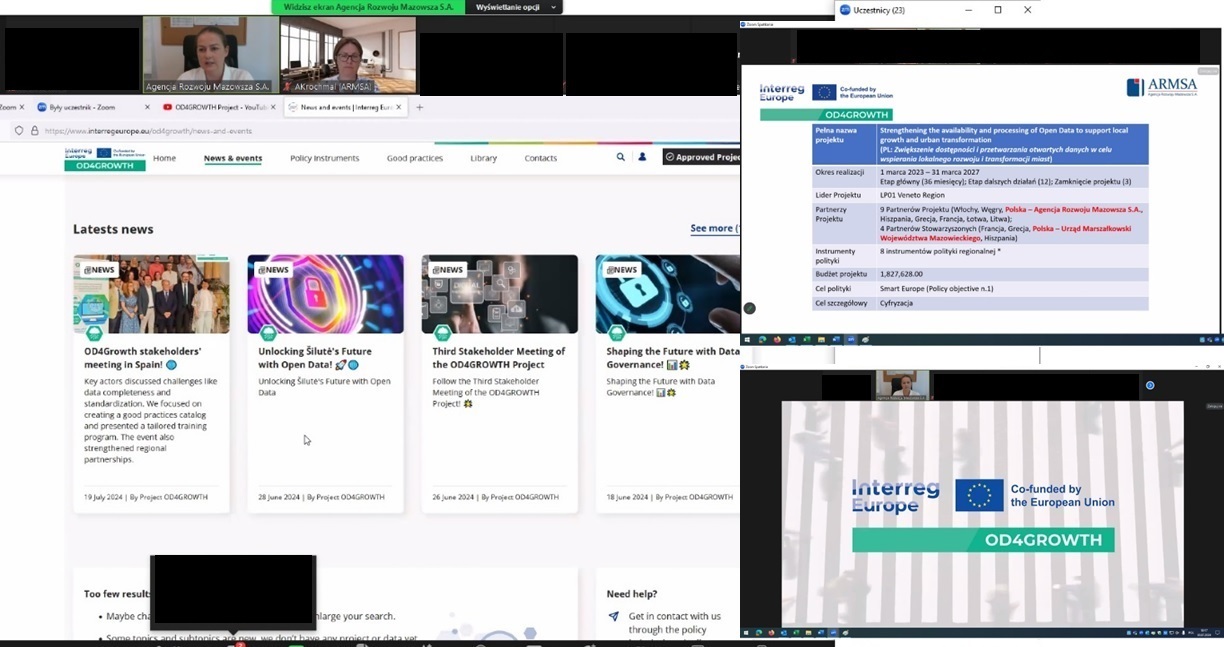Open the Outlook icon in upper taskbar

pos(792,340)
